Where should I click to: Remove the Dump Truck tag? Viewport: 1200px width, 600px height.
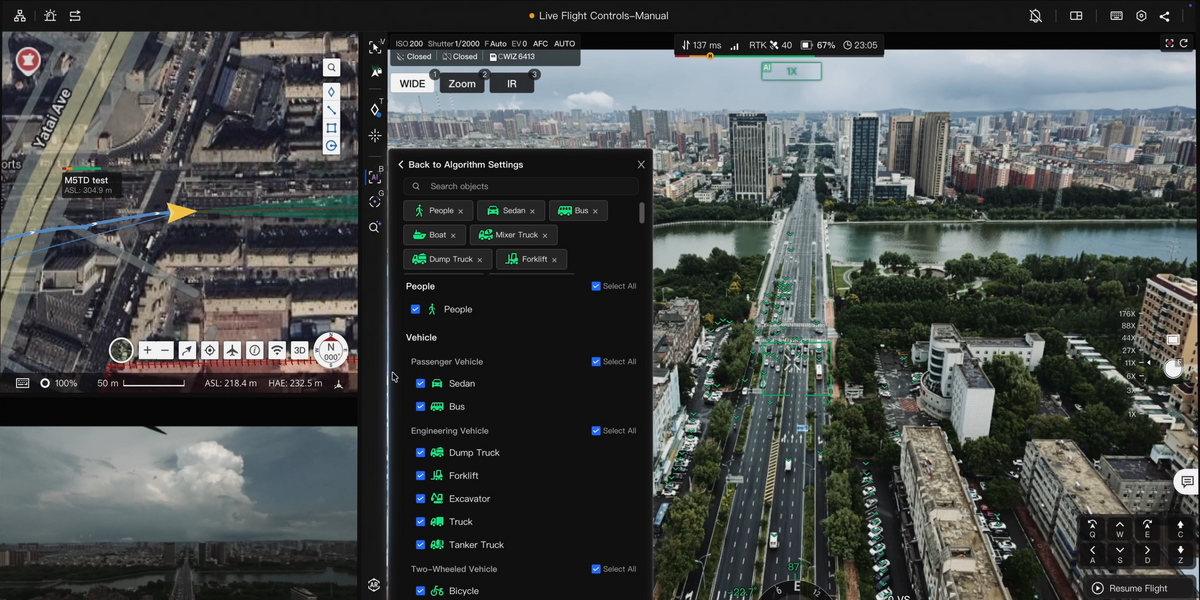479,259
